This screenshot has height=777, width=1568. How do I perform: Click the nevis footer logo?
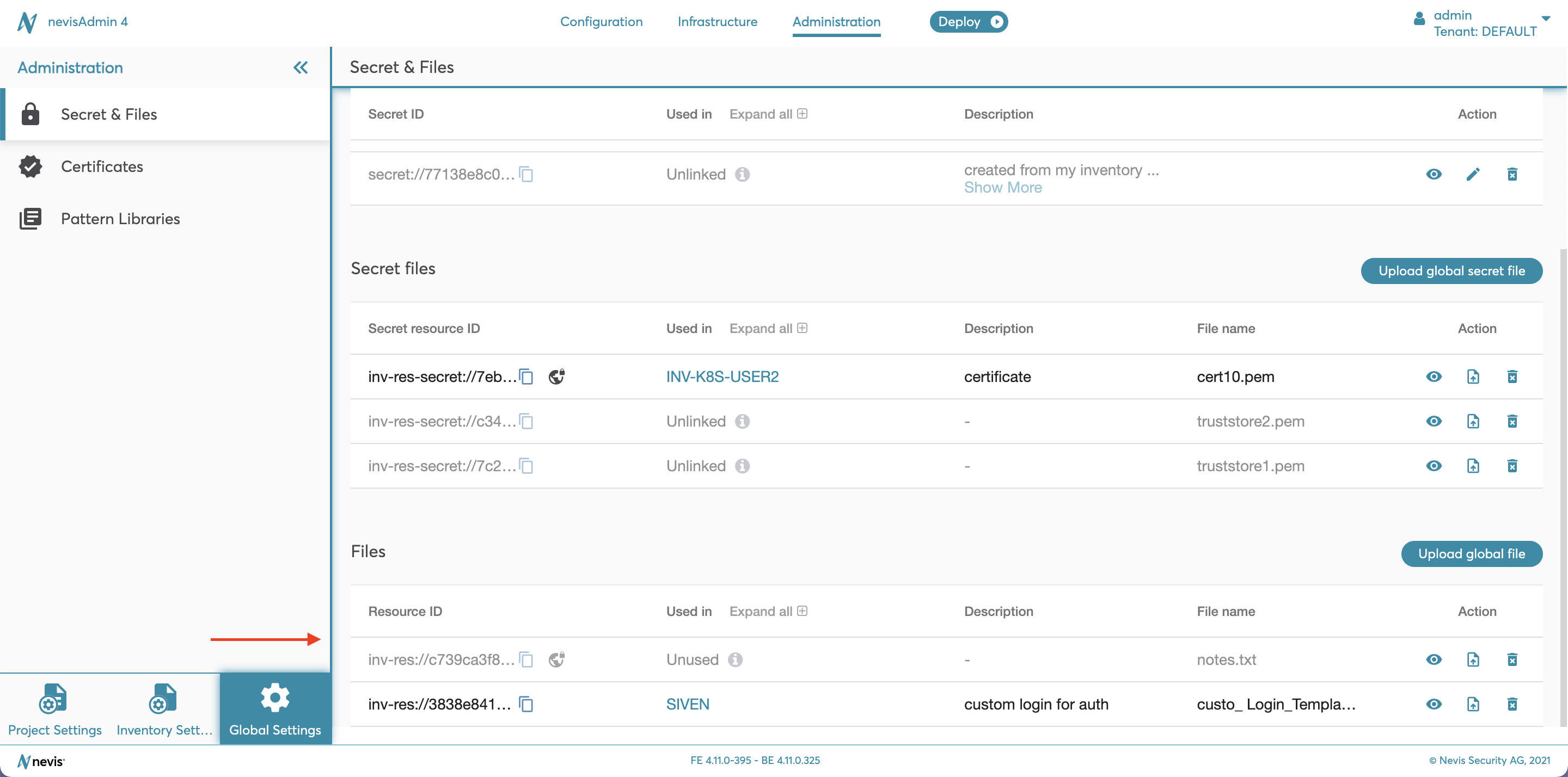[41, 761]
